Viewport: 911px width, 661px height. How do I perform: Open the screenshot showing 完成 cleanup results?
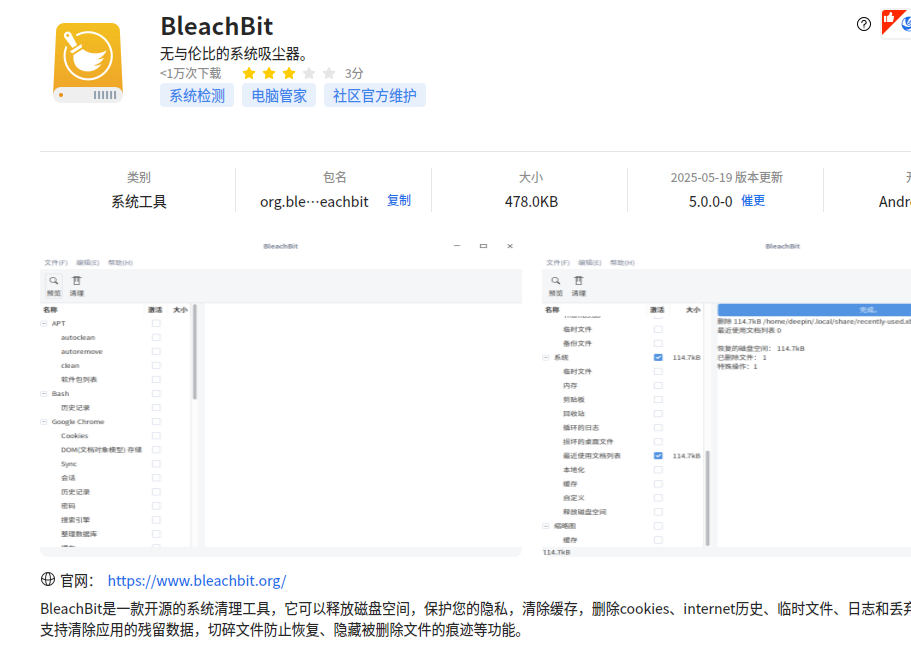pyautogui.click(x=726, y=397)
